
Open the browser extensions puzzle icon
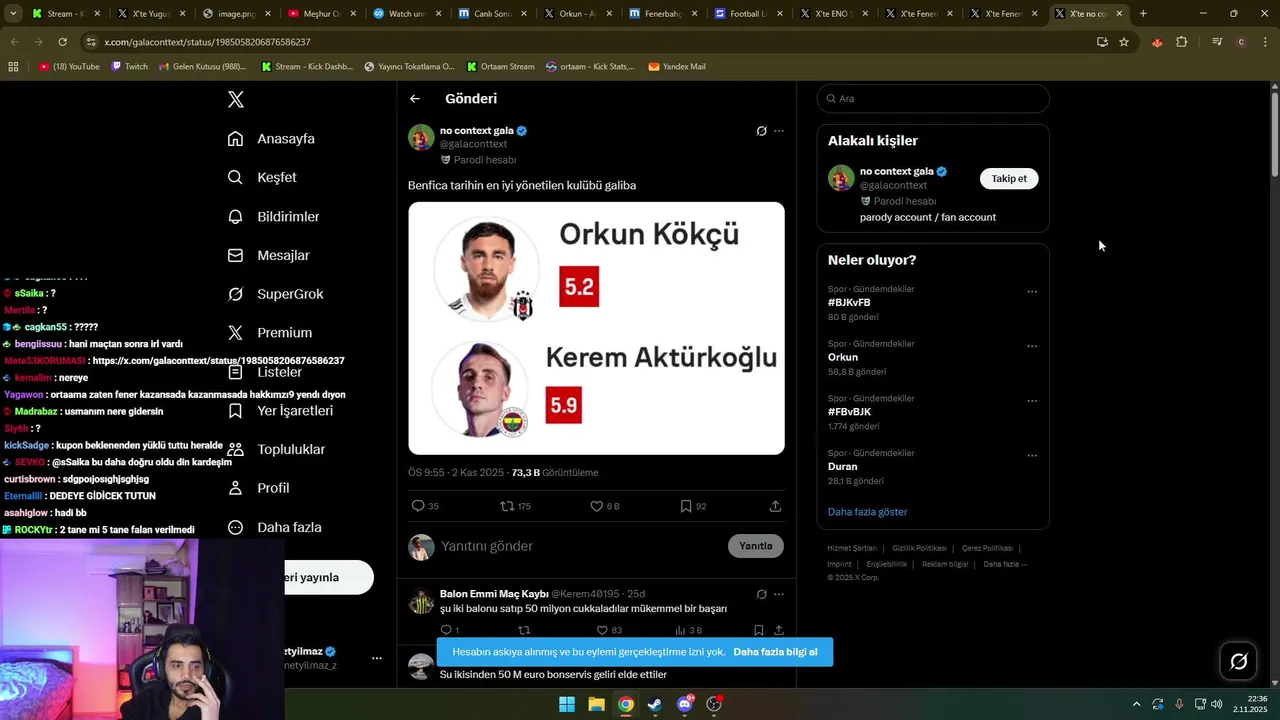point(1182,42)
